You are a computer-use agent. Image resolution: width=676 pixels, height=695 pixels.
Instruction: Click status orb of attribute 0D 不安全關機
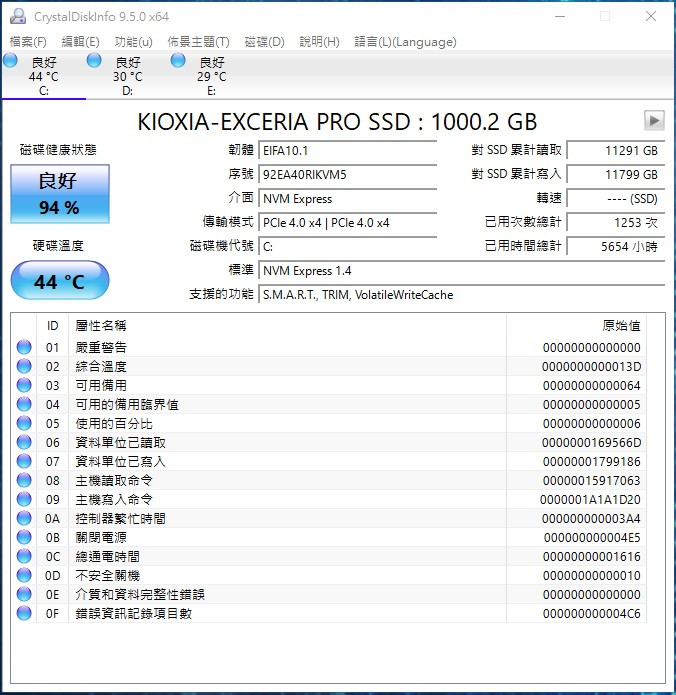click(x=24, y=575)
